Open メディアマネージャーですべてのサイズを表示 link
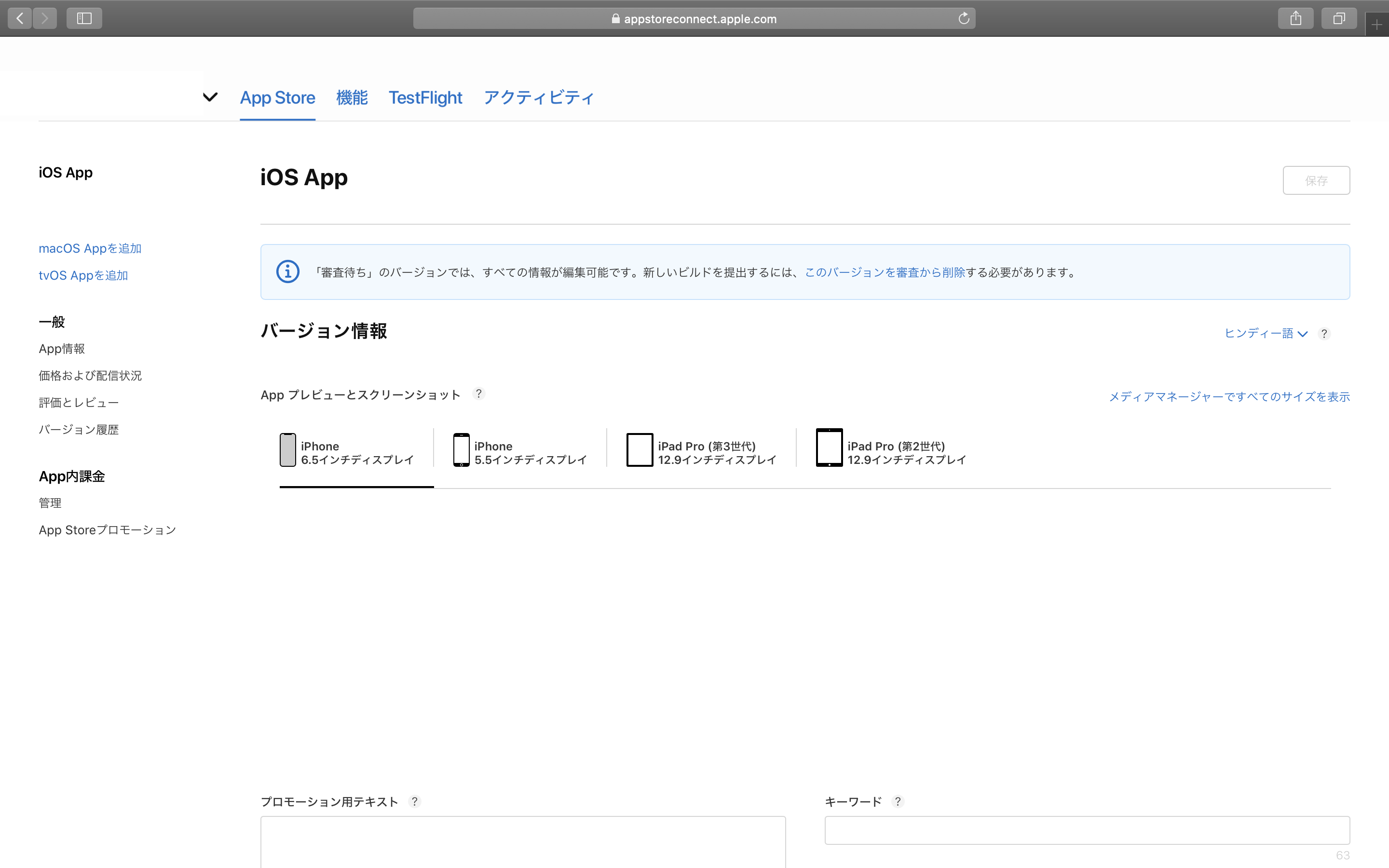 [x=1229, y=397]
